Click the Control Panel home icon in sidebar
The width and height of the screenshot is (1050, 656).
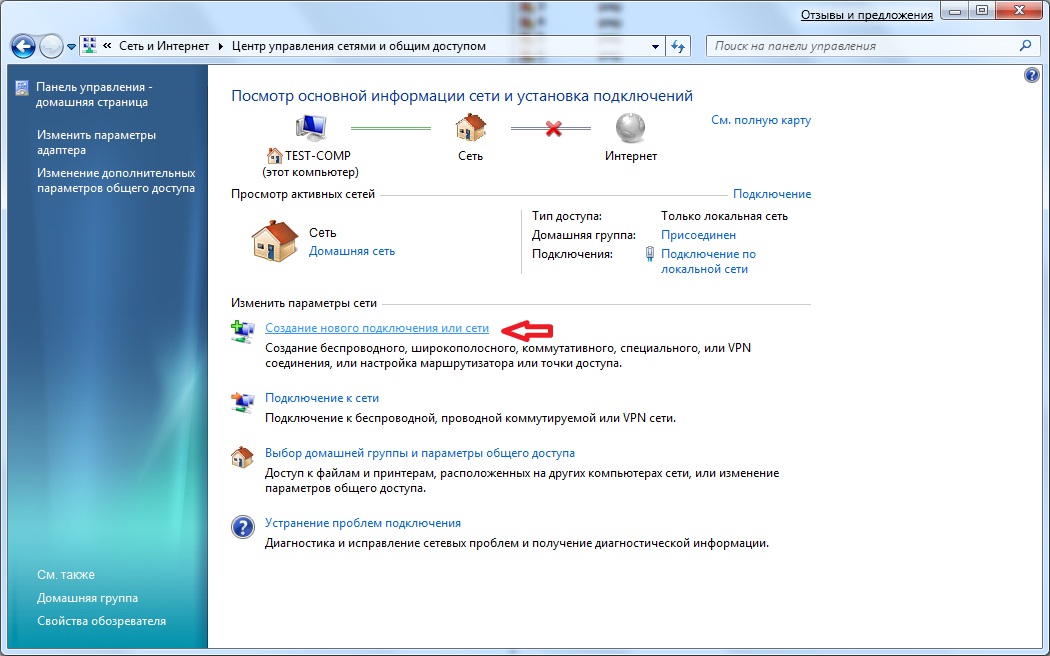coord(22,88)
